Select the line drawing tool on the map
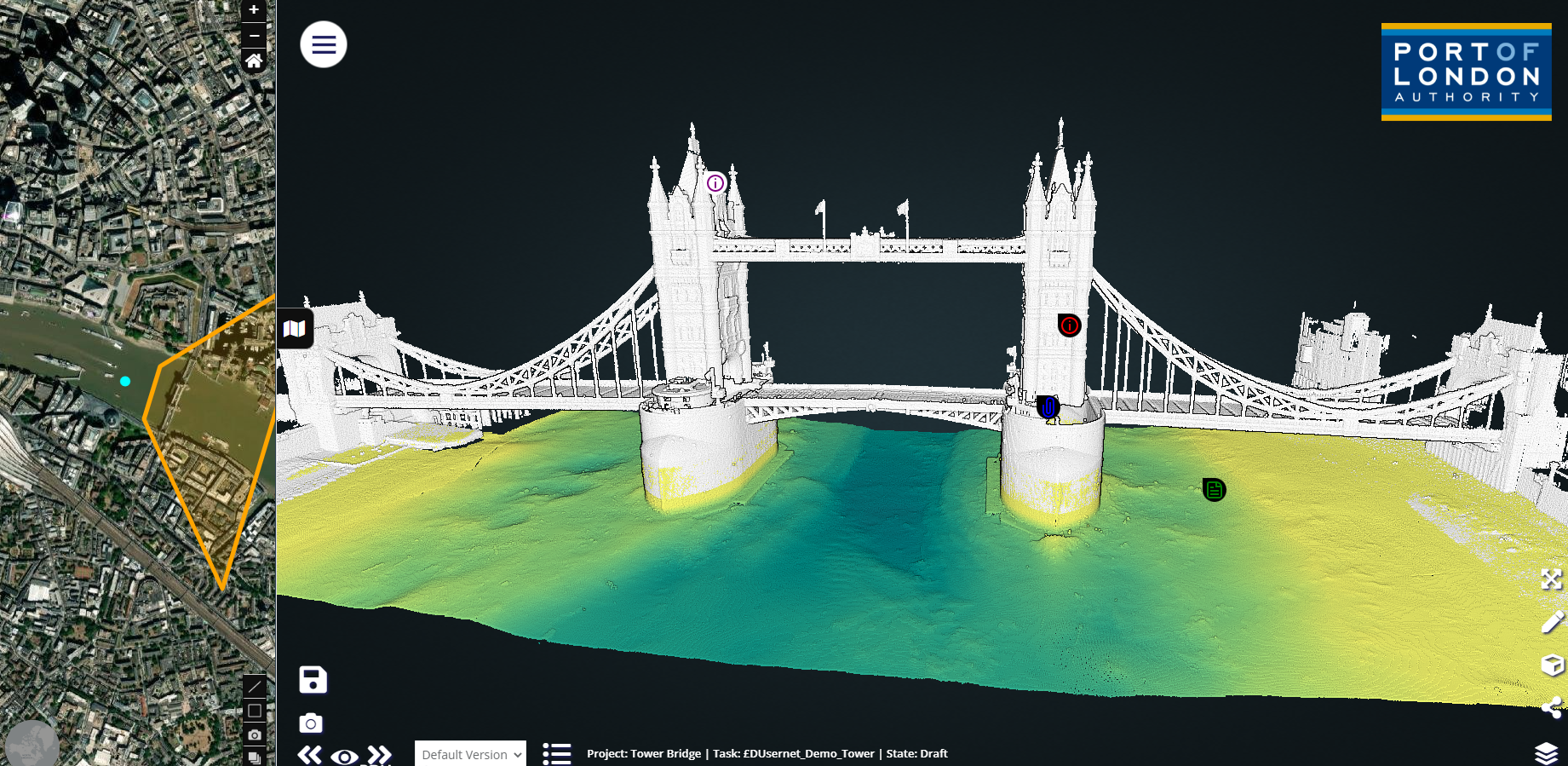This screenshot has width=1568, height=766. coord(255,687)
